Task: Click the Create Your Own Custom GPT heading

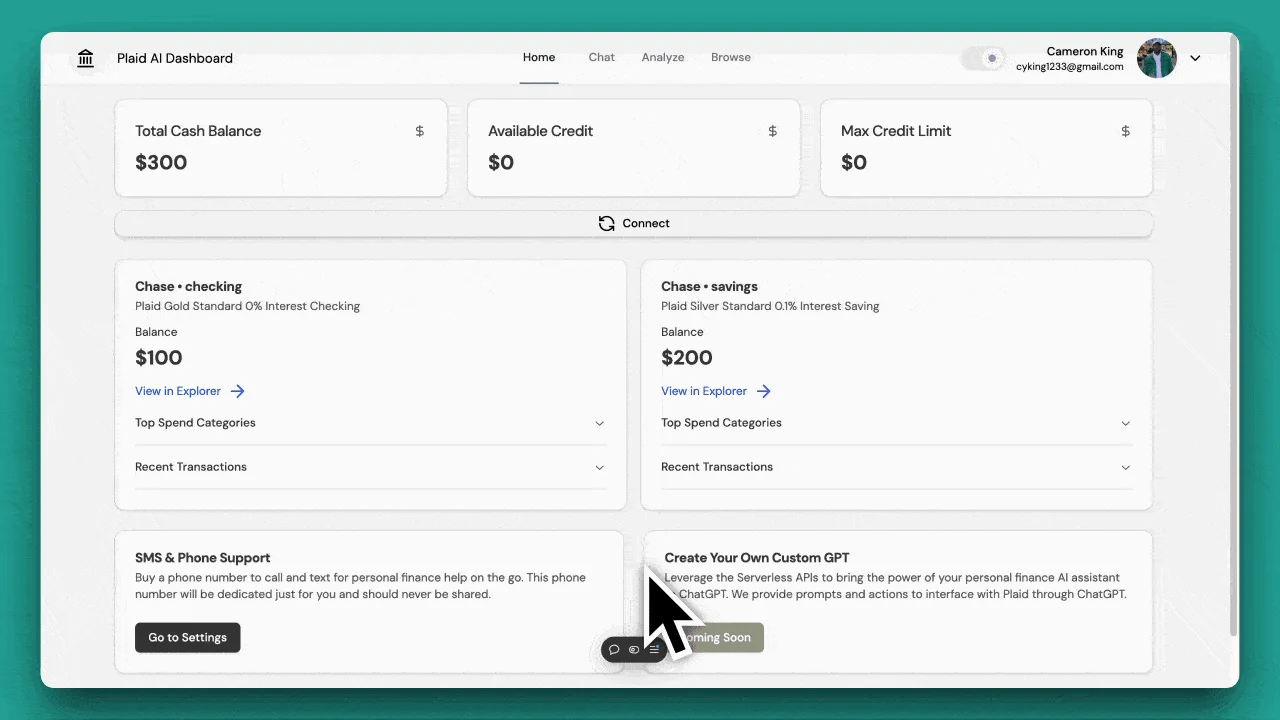Action: pyautogui.click(x=757, y=558)
